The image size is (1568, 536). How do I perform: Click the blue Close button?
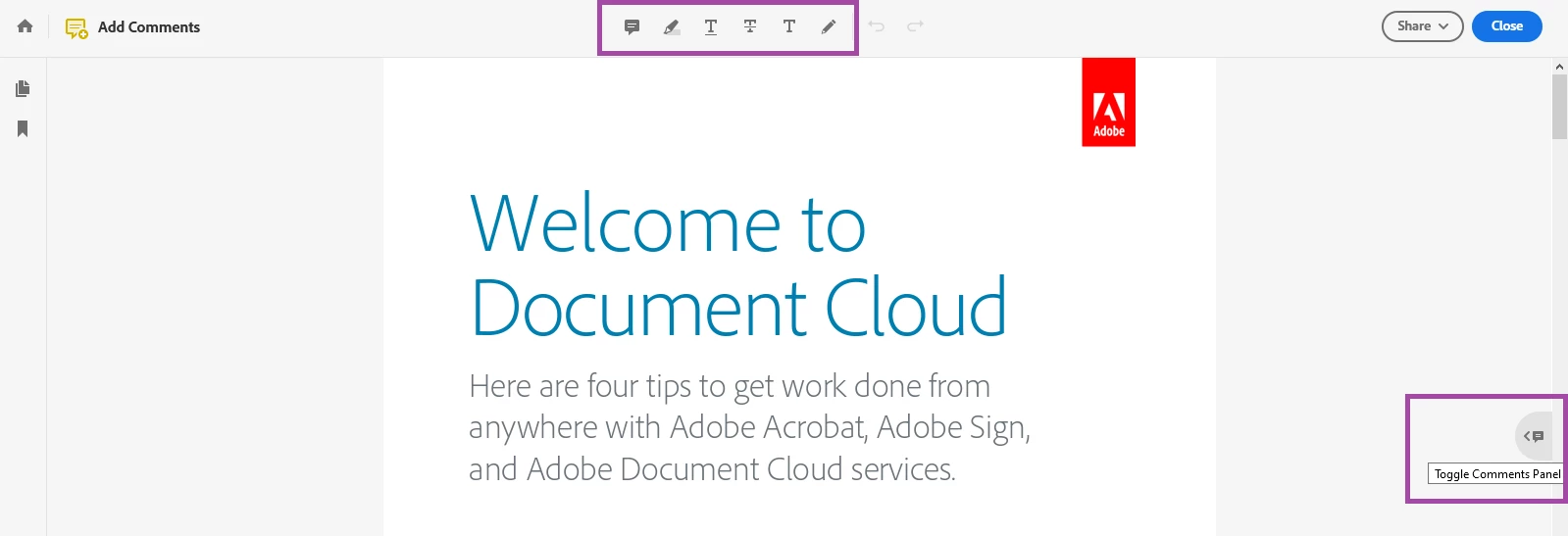pos(1507,26)
